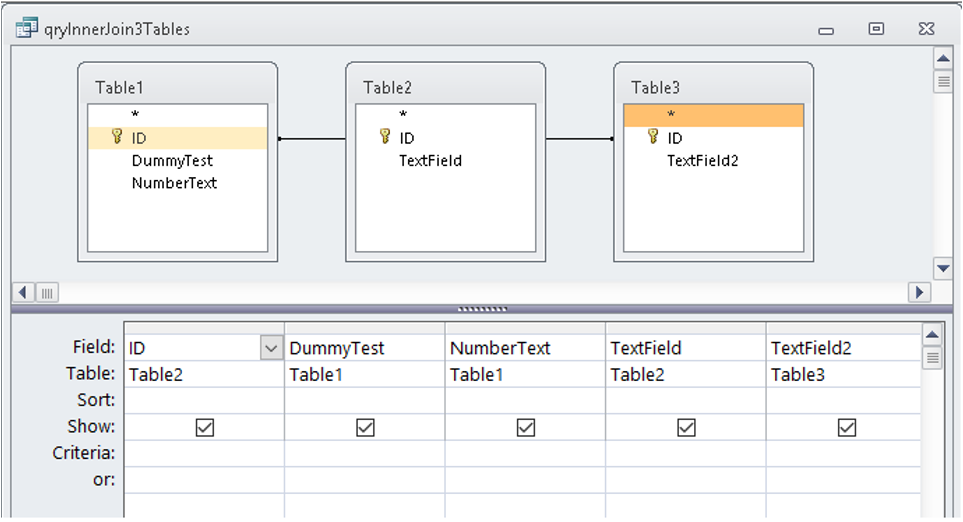Click the Sort cell for ID column
Screen dimensions: 963x522
point(204,400)
